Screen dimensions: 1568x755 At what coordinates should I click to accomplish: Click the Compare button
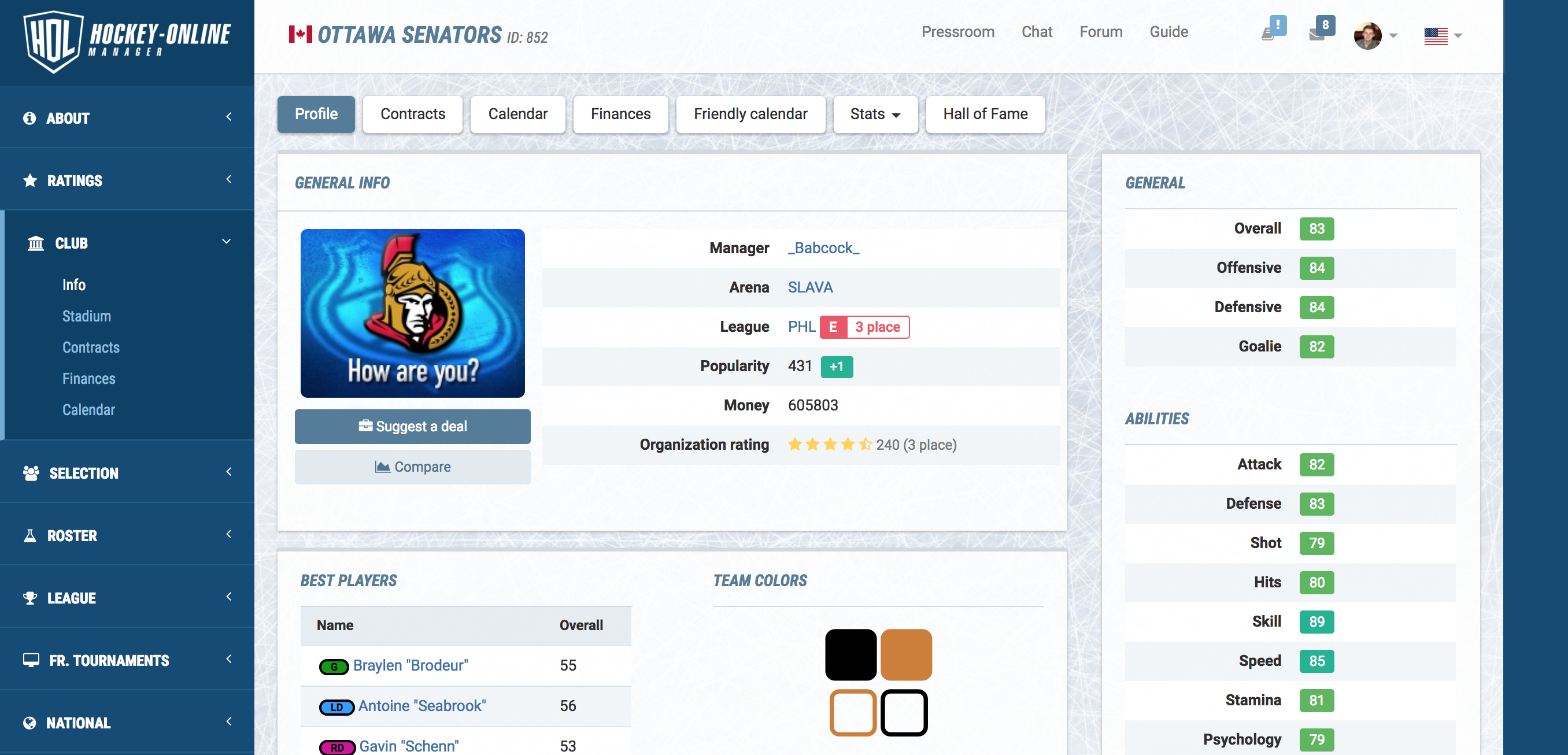[413, 467]
